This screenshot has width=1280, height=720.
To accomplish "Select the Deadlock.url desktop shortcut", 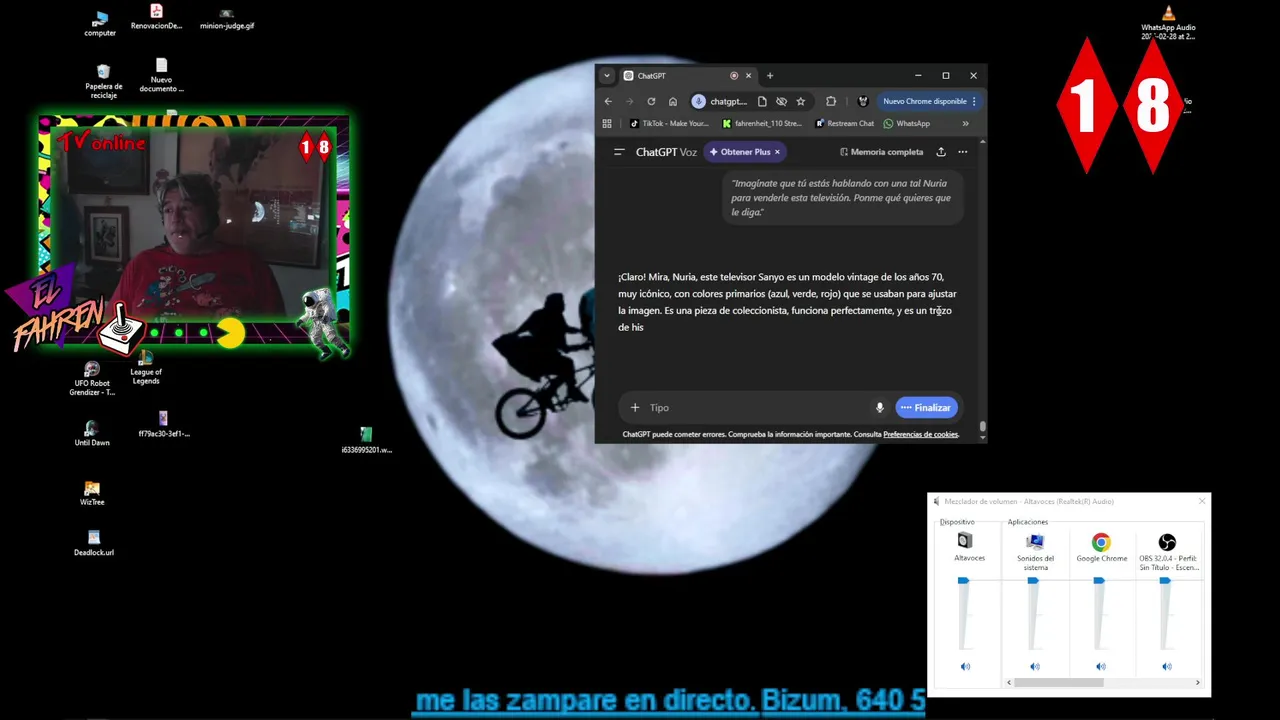I will (94, 543).
